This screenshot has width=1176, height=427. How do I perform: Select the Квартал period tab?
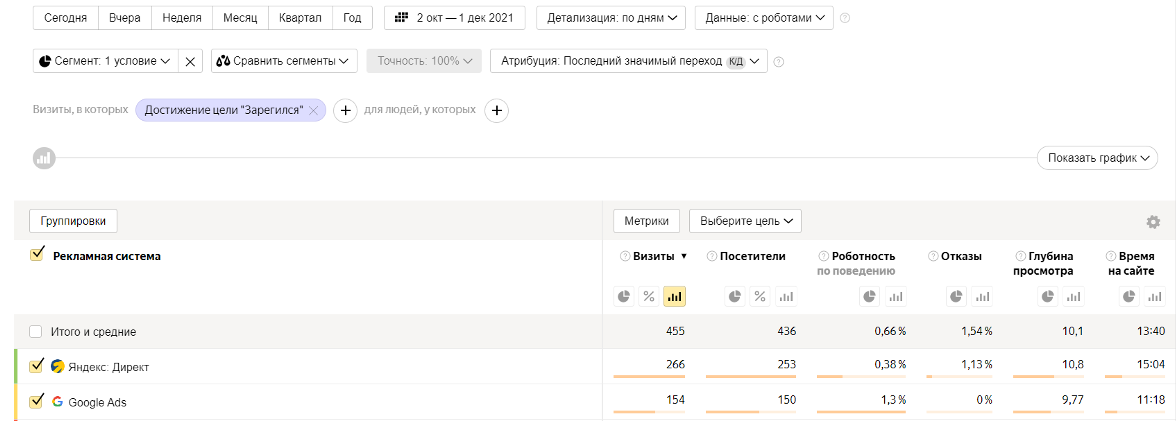(300, 18)
